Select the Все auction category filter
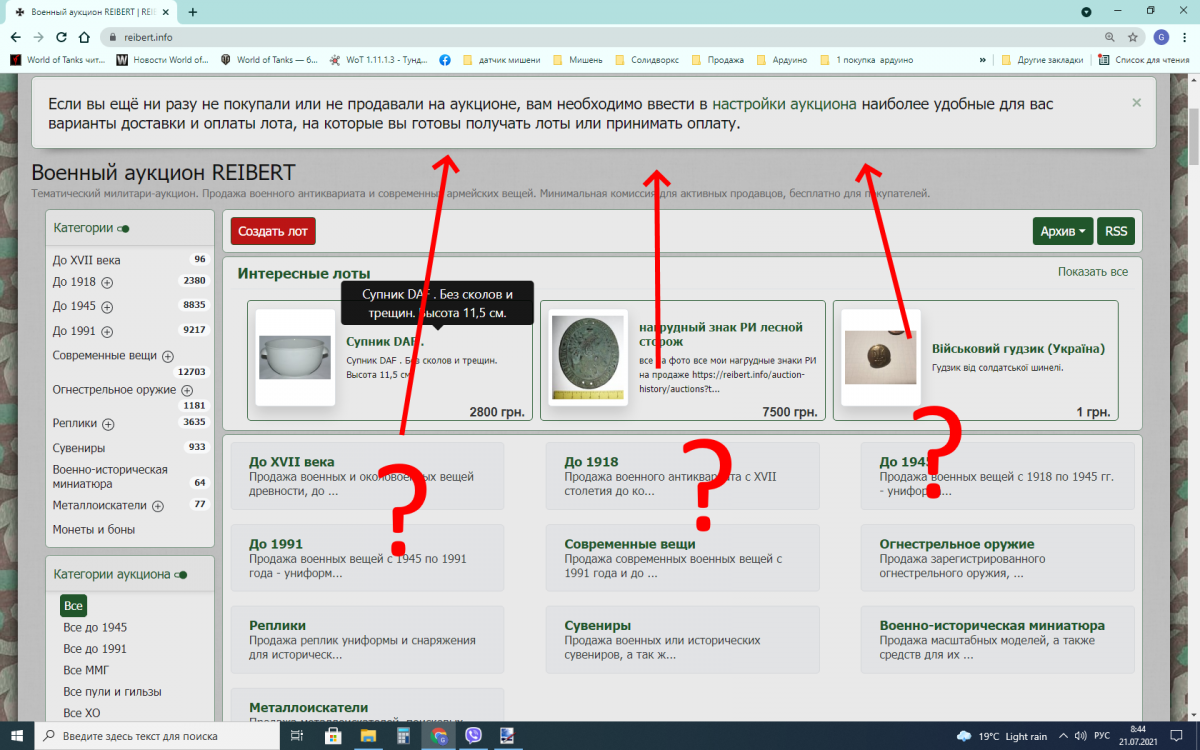 click(73, 606)
